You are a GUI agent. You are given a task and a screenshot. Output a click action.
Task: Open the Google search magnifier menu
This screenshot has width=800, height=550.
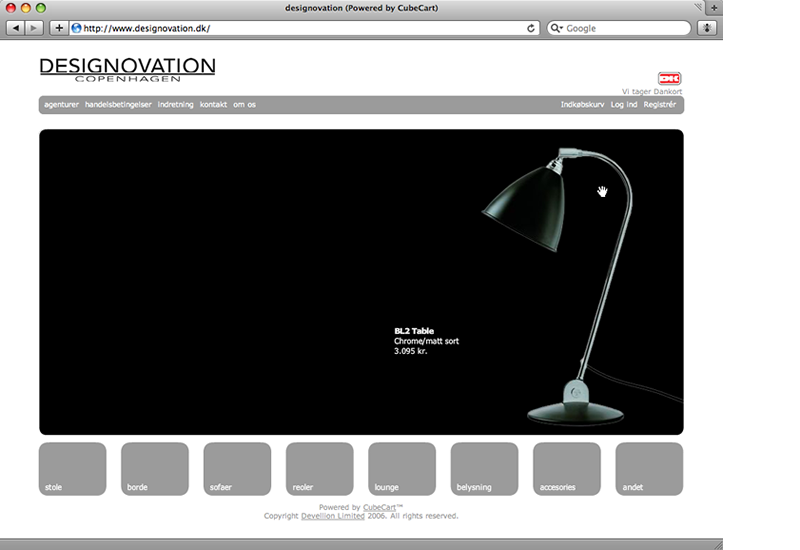556,28
